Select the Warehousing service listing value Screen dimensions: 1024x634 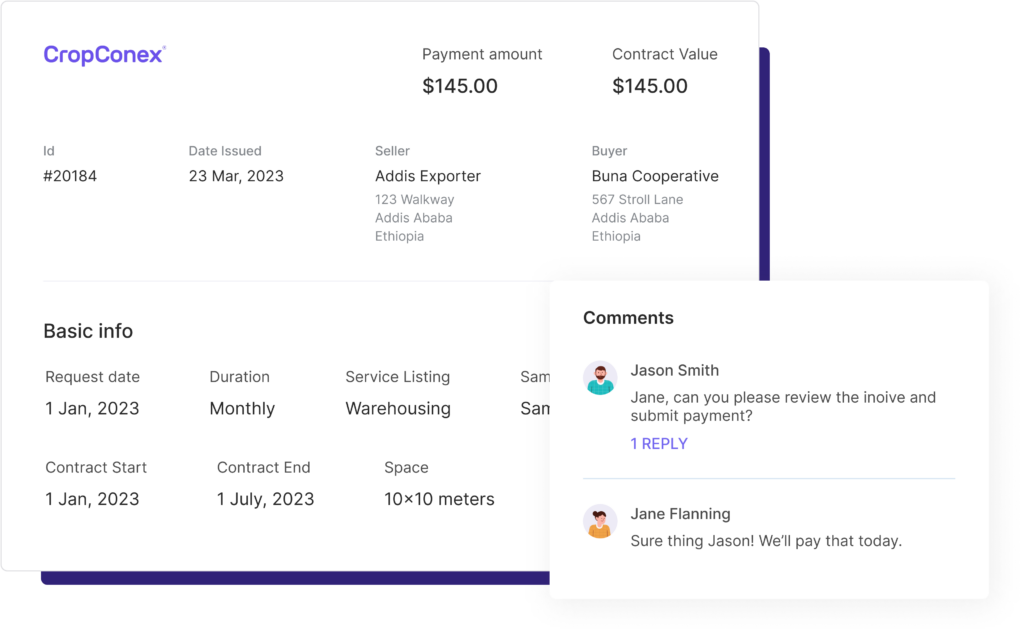398,409
